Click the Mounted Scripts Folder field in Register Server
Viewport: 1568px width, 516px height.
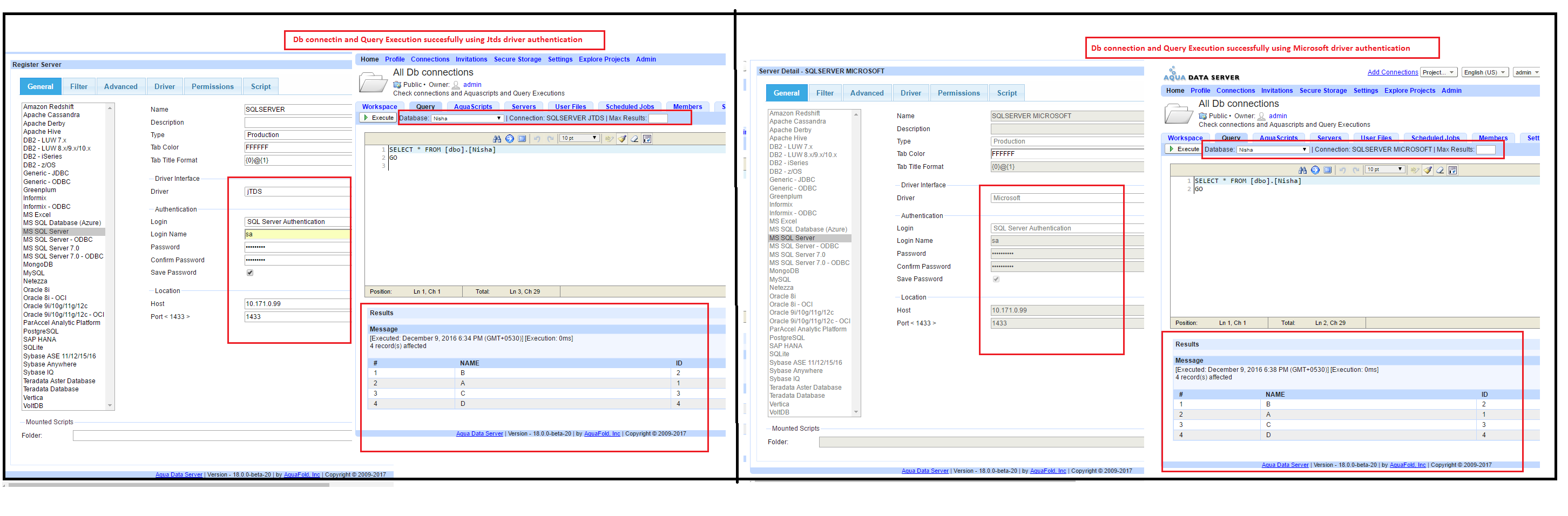pos(212,436)
